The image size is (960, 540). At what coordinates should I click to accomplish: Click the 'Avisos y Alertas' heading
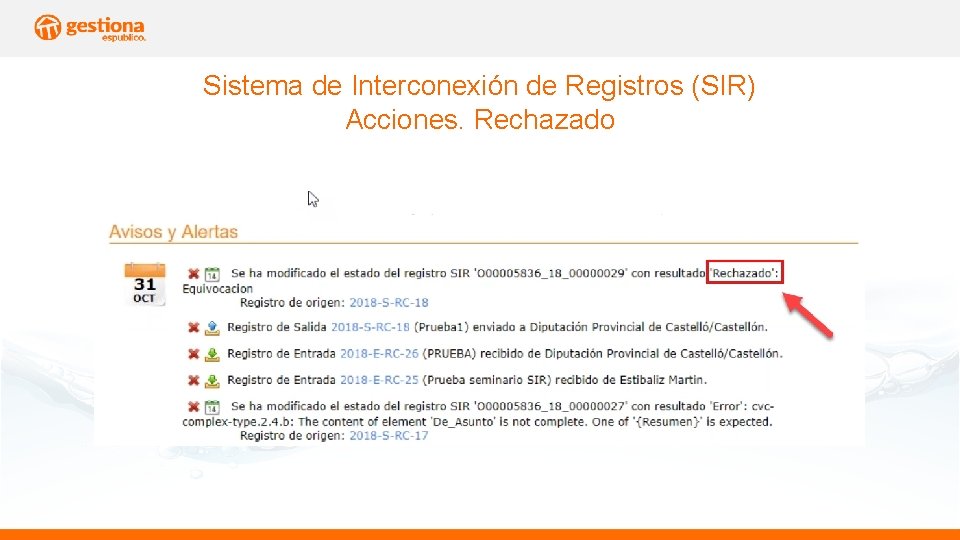pos(173,232)
